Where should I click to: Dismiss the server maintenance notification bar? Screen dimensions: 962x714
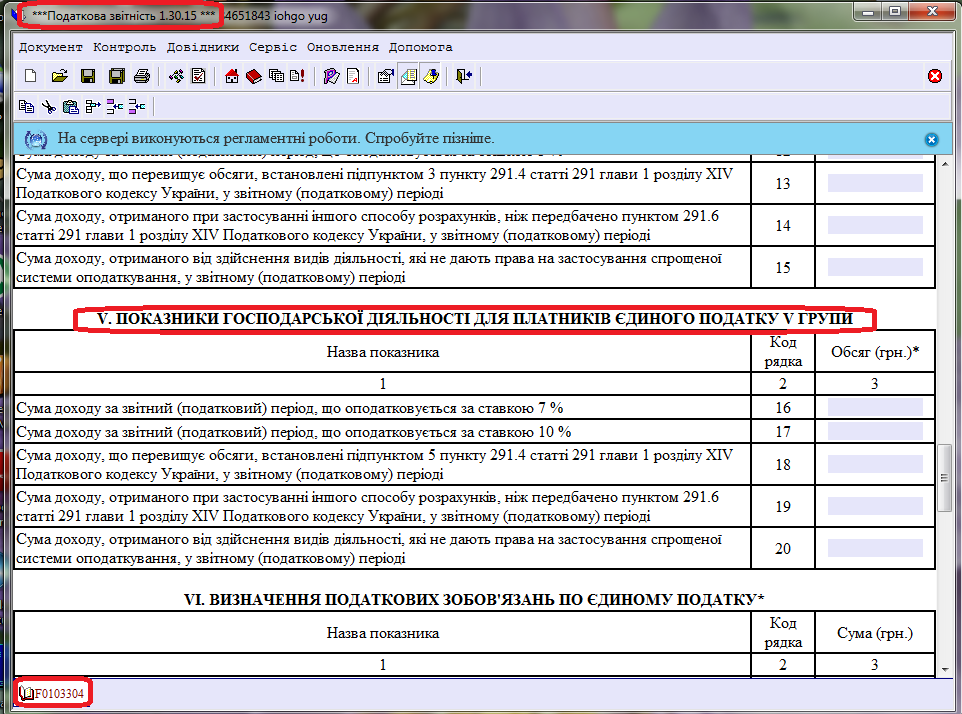tap(931, 139)
